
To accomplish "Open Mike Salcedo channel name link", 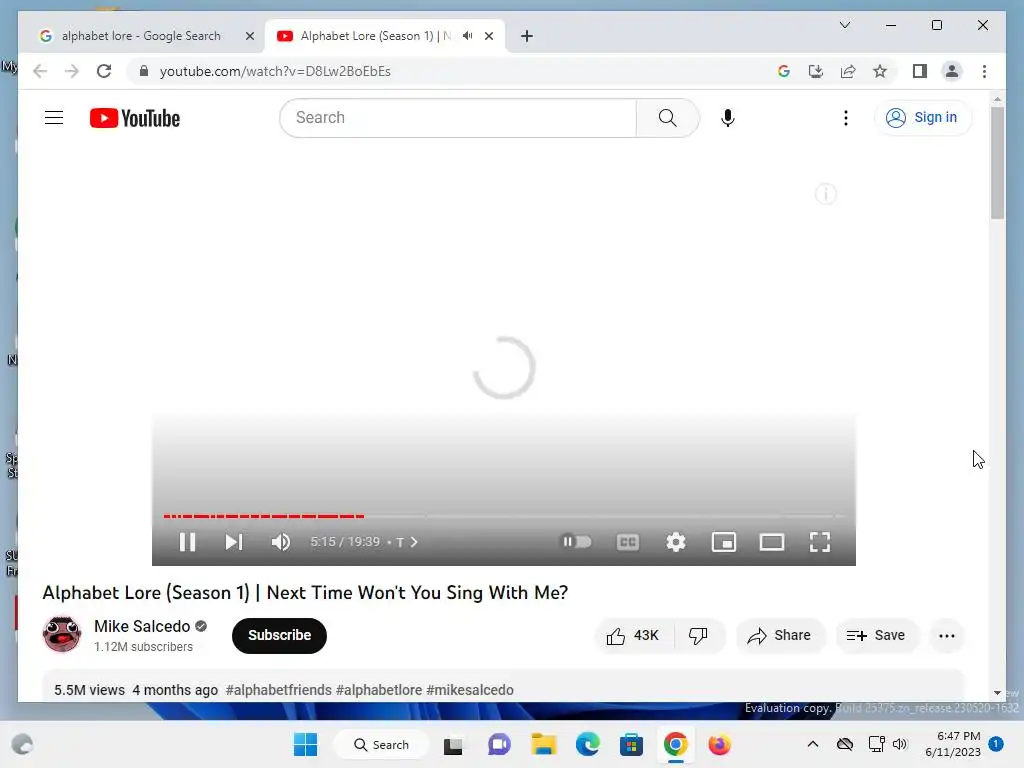I will [142, 626].
